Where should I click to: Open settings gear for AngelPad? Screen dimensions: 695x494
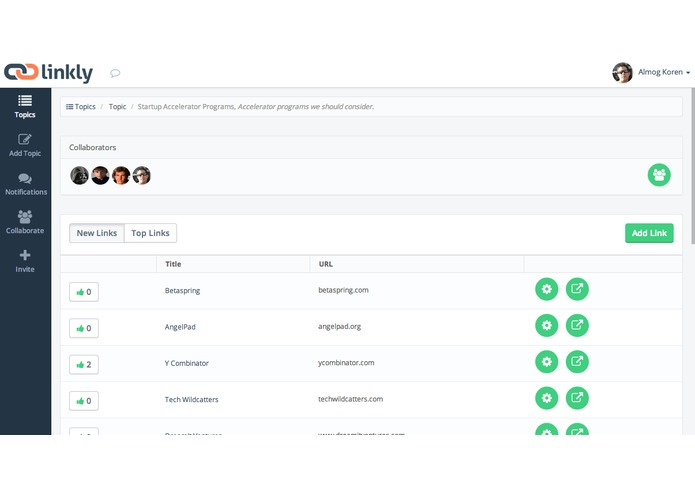547,326
